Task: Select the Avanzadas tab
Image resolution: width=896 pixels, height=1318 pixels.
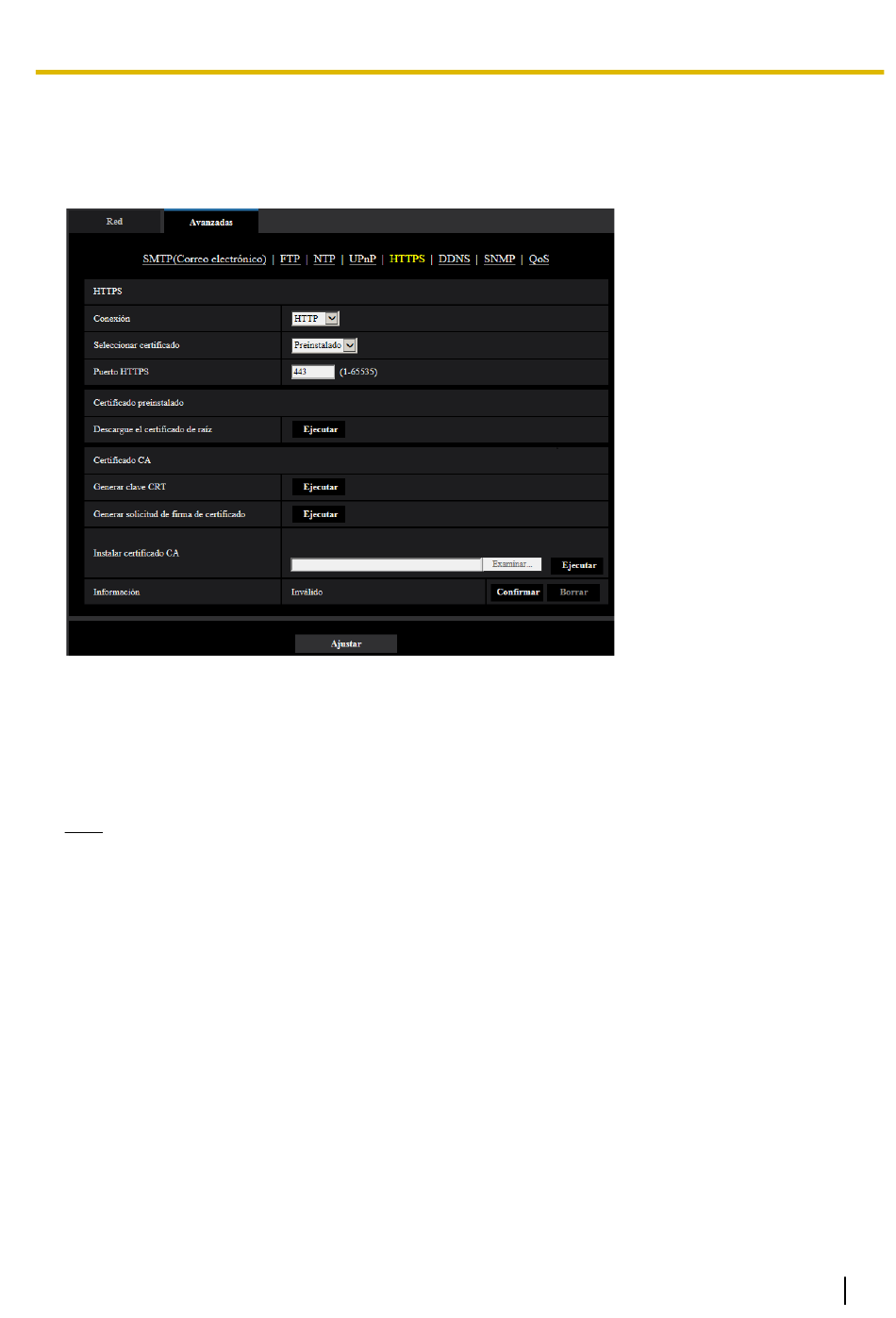Action: (x=211, y=222)
